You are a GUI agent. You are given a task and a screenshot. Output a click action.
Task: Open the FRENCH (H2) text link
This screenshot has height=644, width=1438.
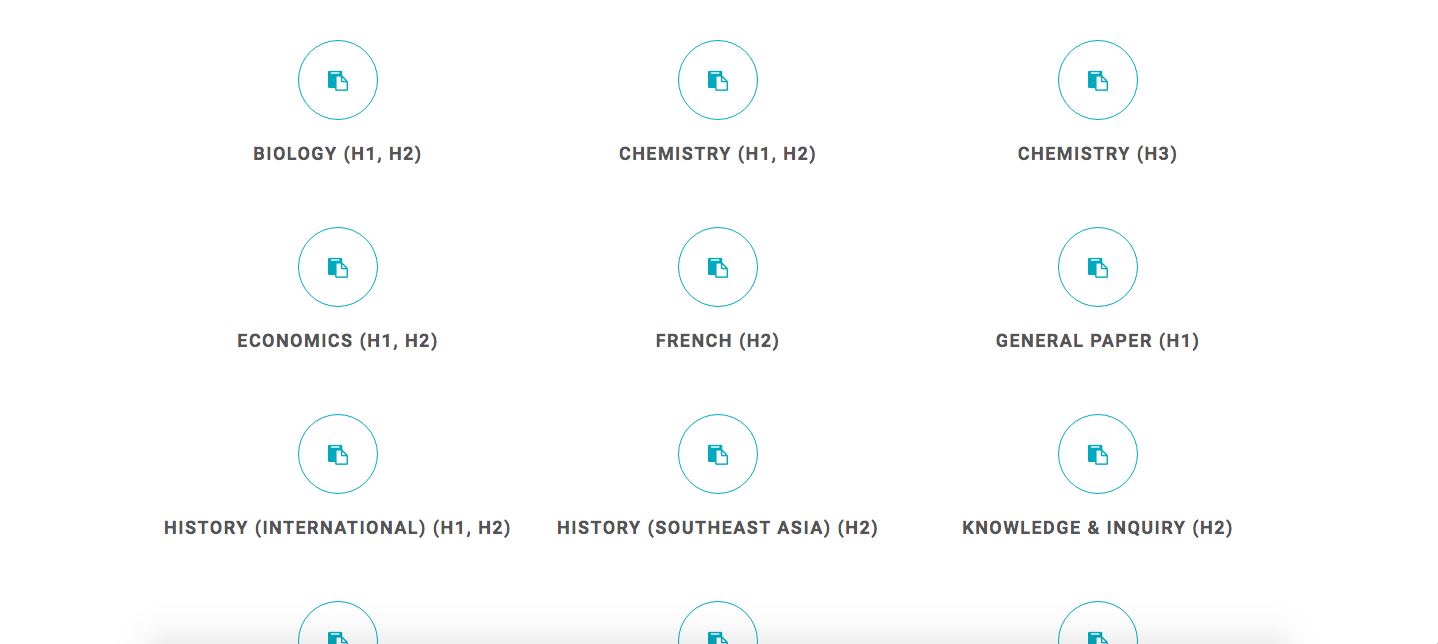[x=717, y=341]
